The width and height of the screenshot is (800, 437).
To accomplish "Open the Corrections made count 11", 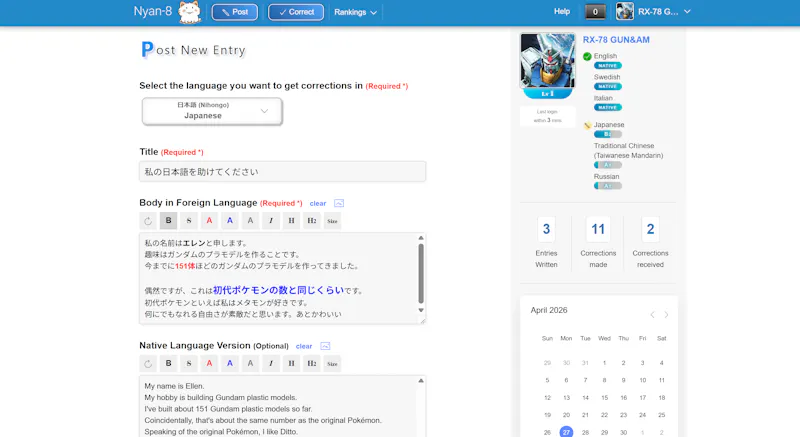I will click(x=598, y=229).
